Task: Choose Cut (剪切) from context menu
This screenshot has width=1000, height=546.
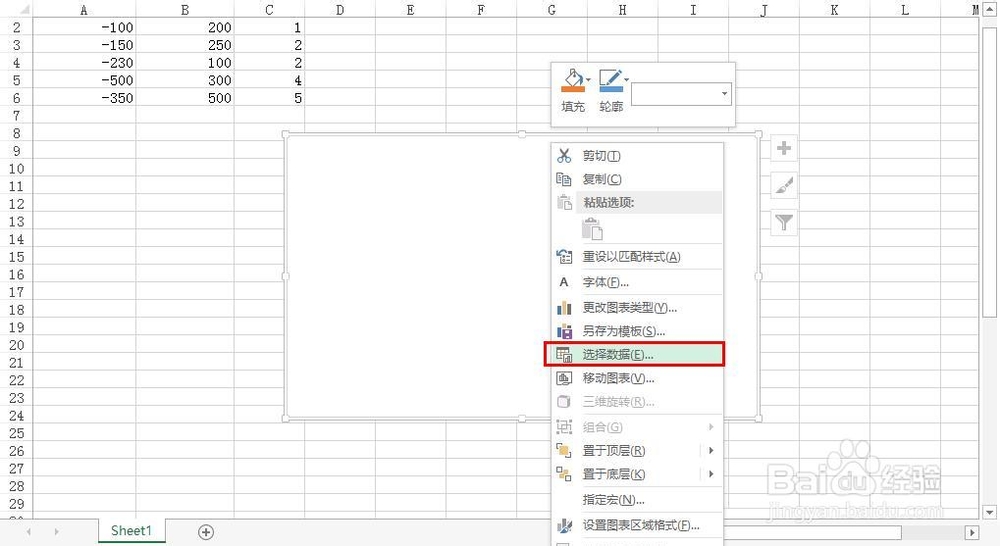Action: tap(636, 156)
